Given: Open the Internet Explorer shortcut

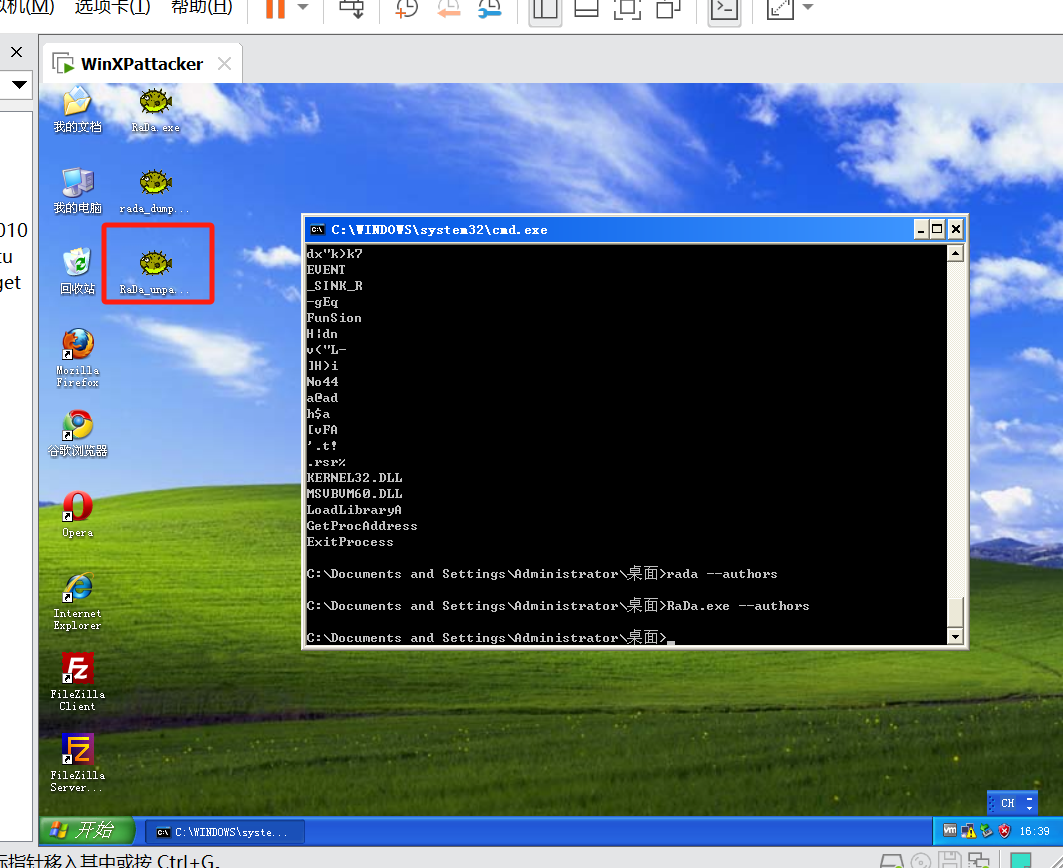Looking at the screenshot, I should pos(77,601).
